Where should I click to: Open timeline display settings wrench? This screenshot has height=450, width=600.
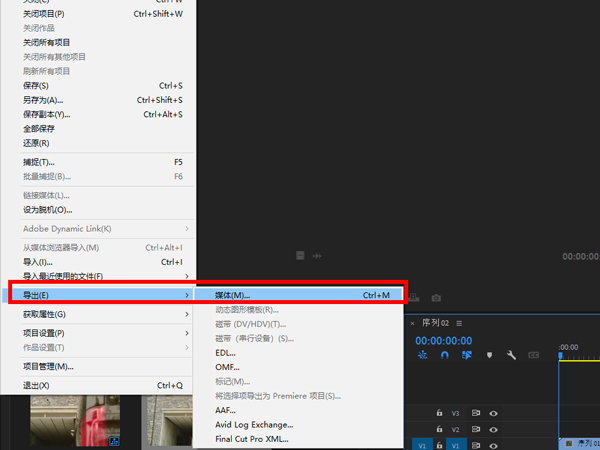point(511,355)
